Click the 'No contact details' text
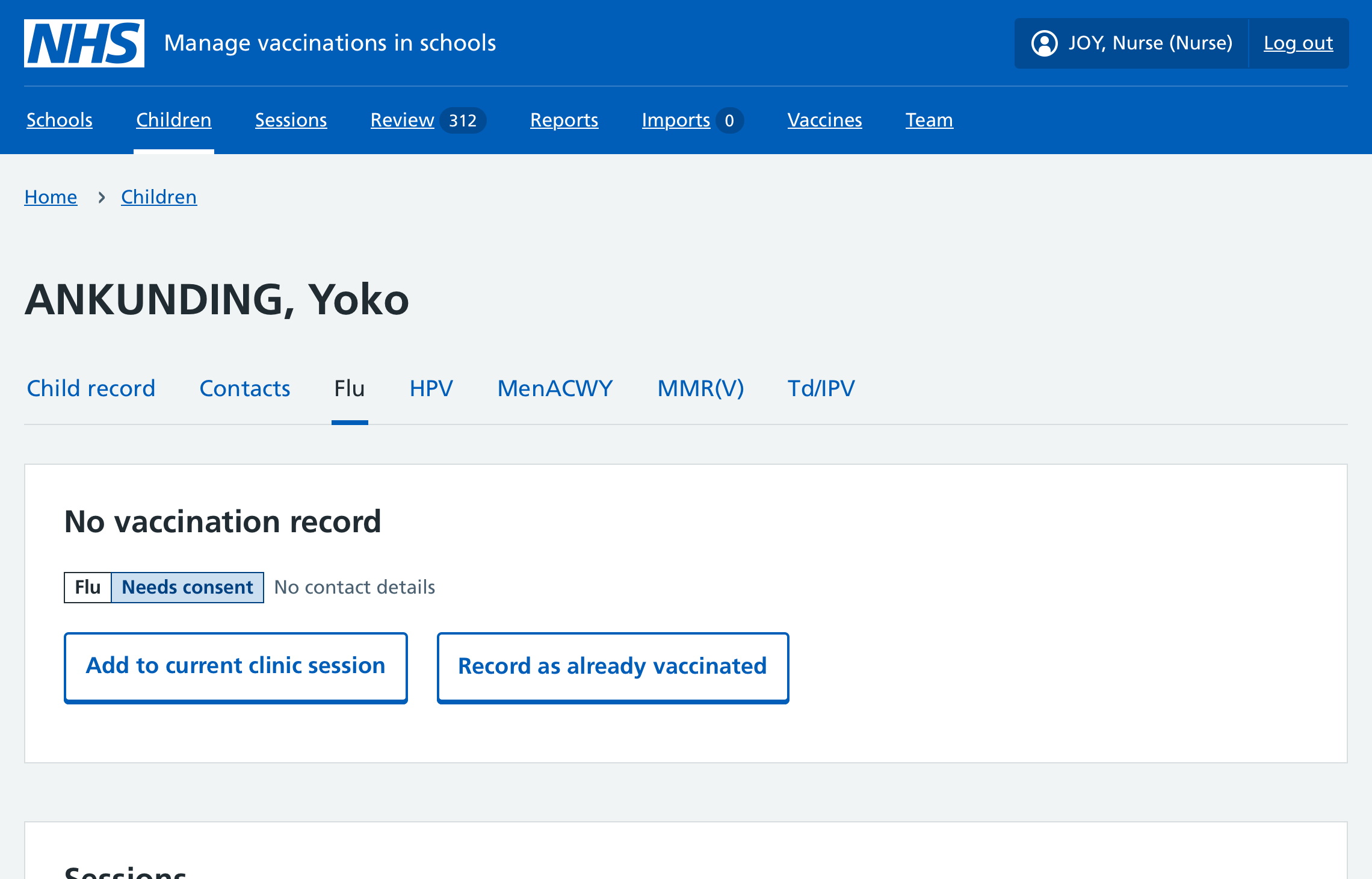The height and width of the screenshot is (879, 1372). coord(355,587)
